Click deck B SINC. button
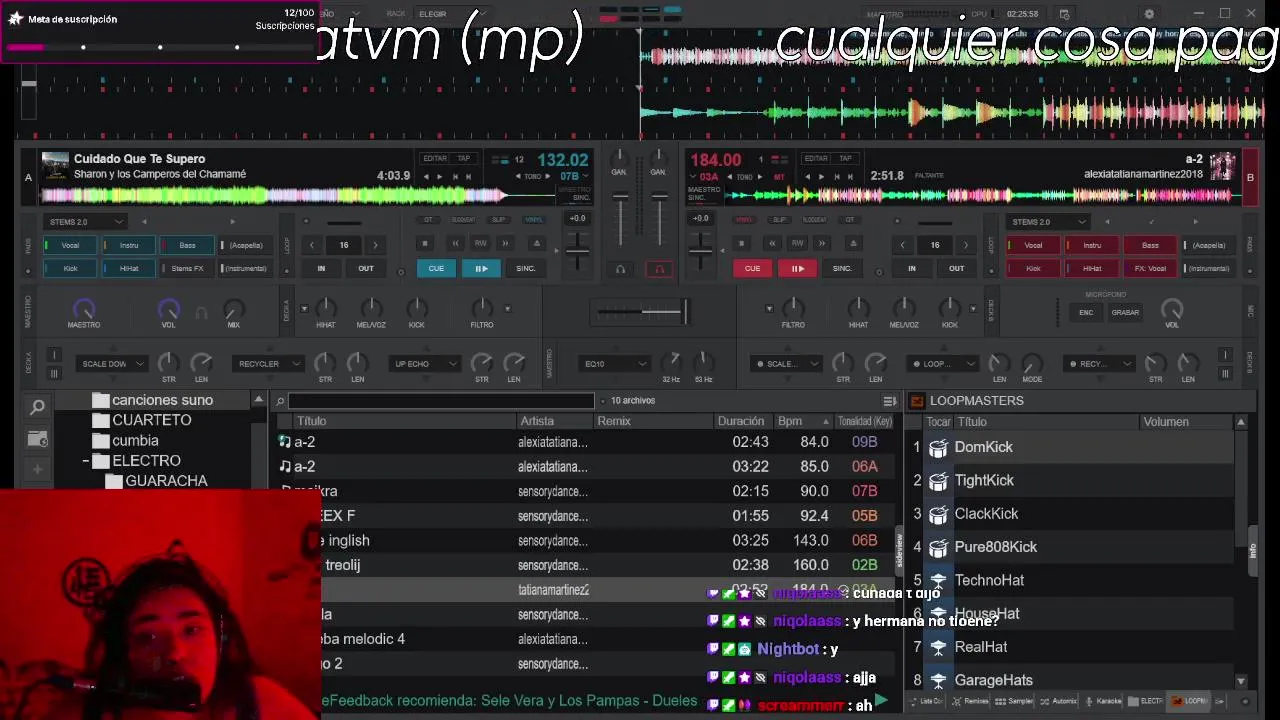This screenshot has height=720, width=1280. (842, 268)
